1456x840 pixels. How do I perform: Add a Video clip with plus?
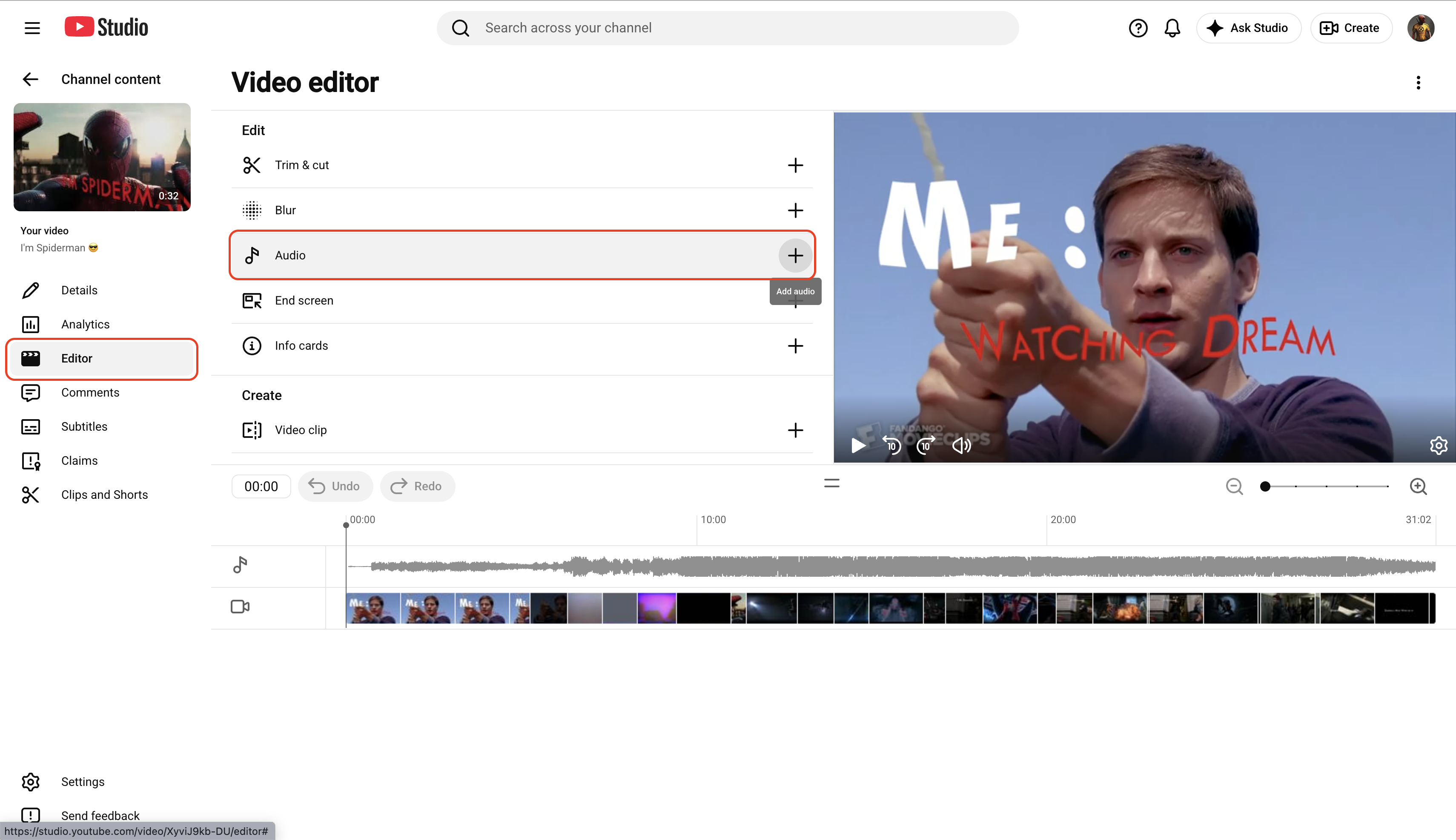click(795, 430)
